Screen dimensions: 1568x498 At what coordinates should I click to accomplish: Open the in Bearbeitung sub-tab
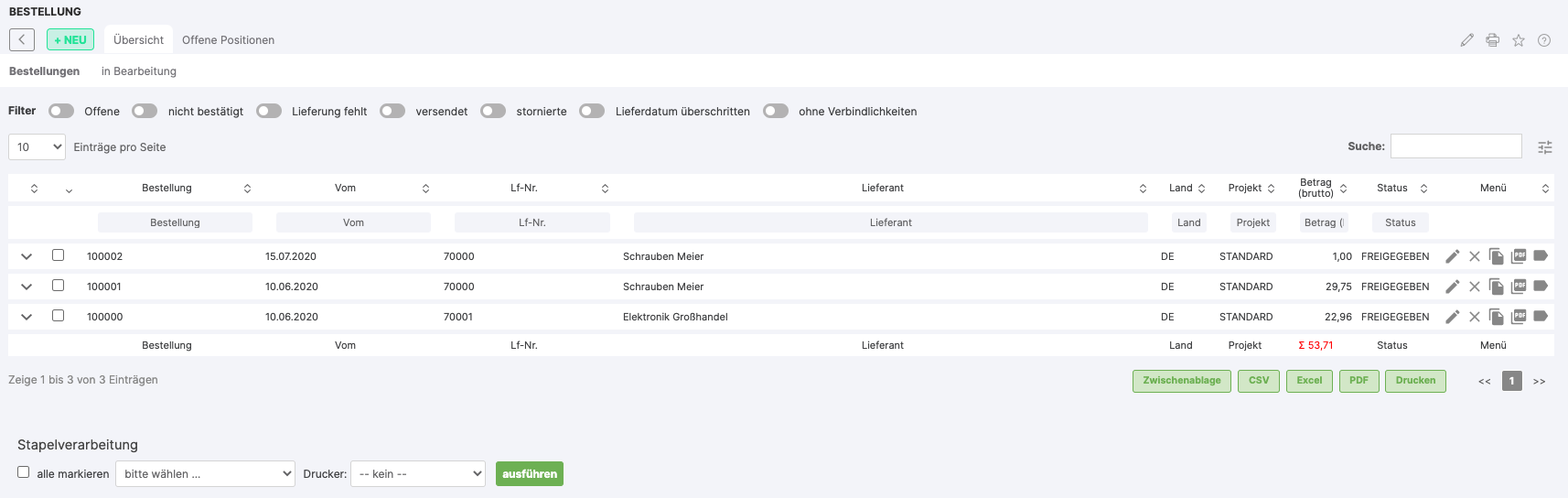(139, 71)
